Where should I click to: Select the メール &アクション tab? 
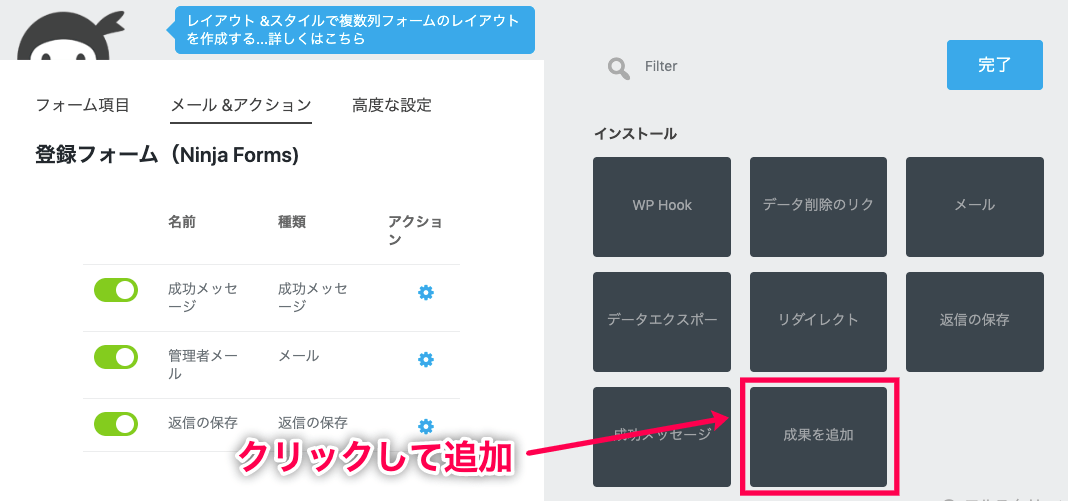coord(240,106)
